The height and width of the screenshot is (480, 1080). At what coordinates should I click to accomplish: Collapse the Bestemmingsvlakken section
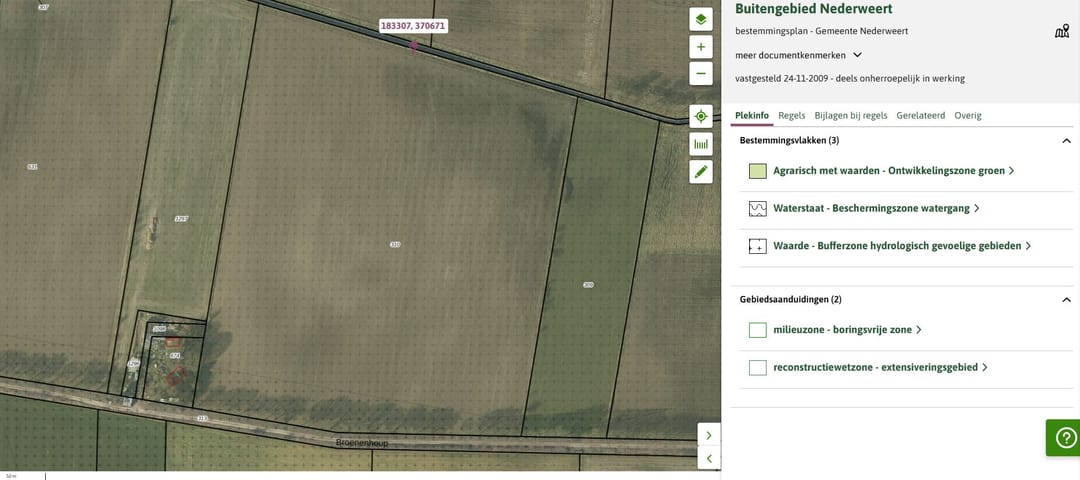click(1066, 141)
